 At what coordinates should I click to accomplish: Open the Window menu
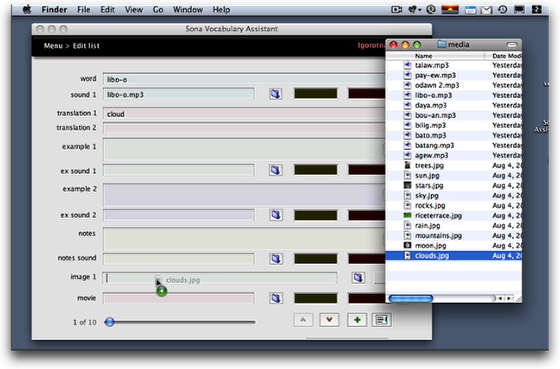click(x=188, y=10)
